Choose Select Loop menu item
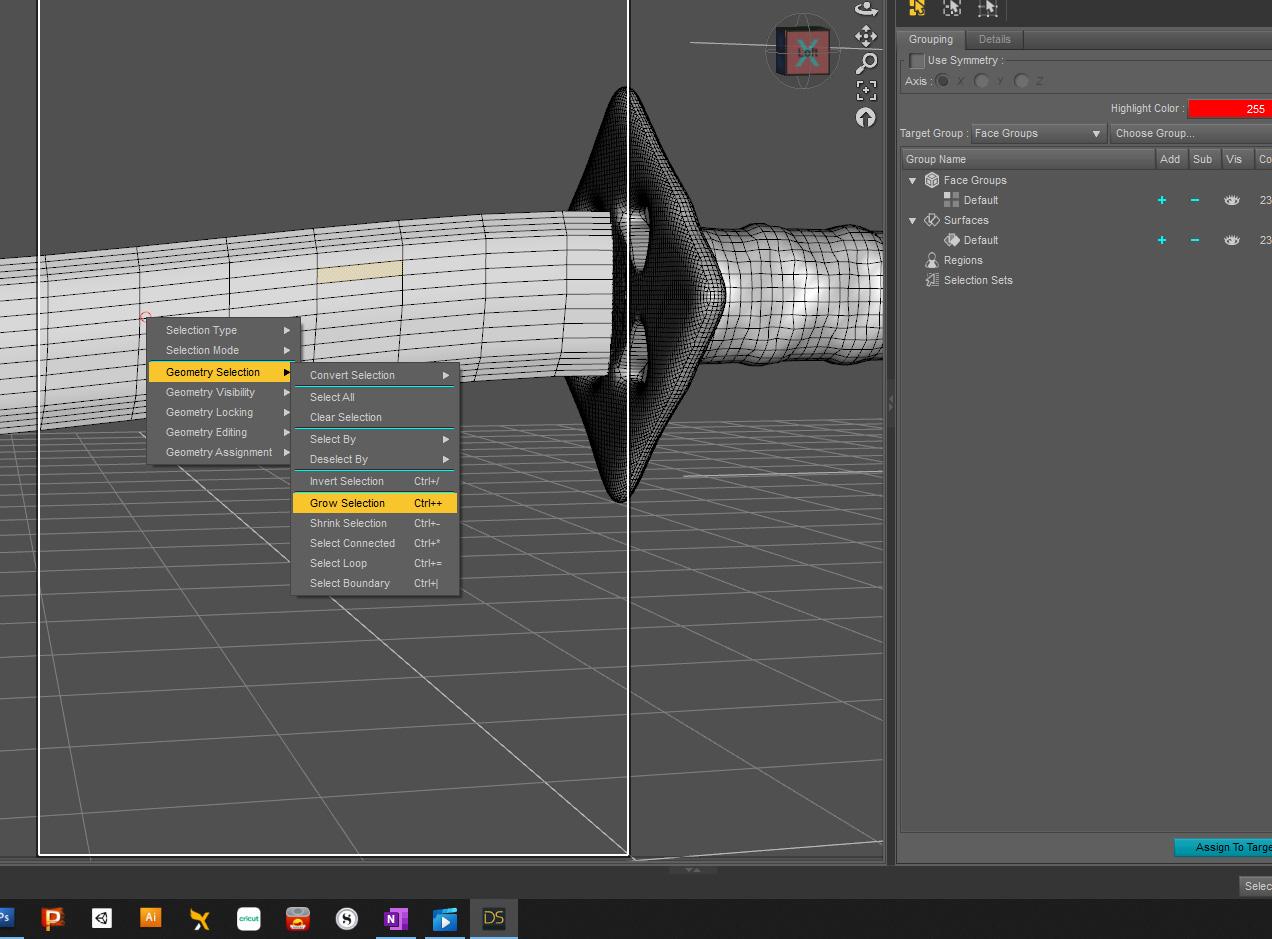The width and height of the screenshot is (1272, 939). click(375, 563)
